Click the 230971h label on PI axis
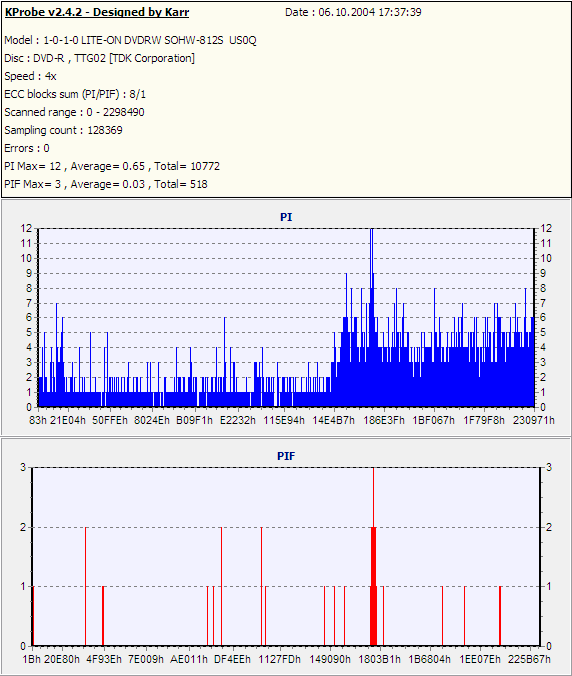 pyautogui.click(x=534, y=420)
